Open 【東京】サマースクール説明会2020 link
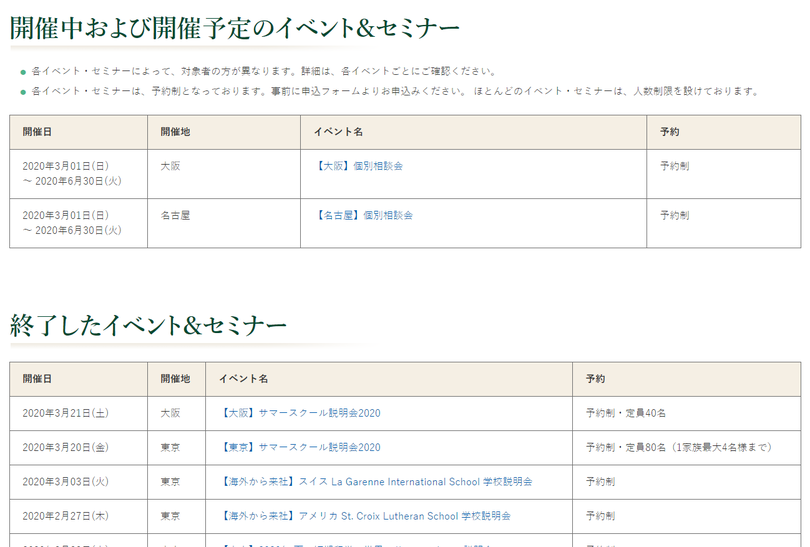The image size is (810, 547). [x=299, y=447]
